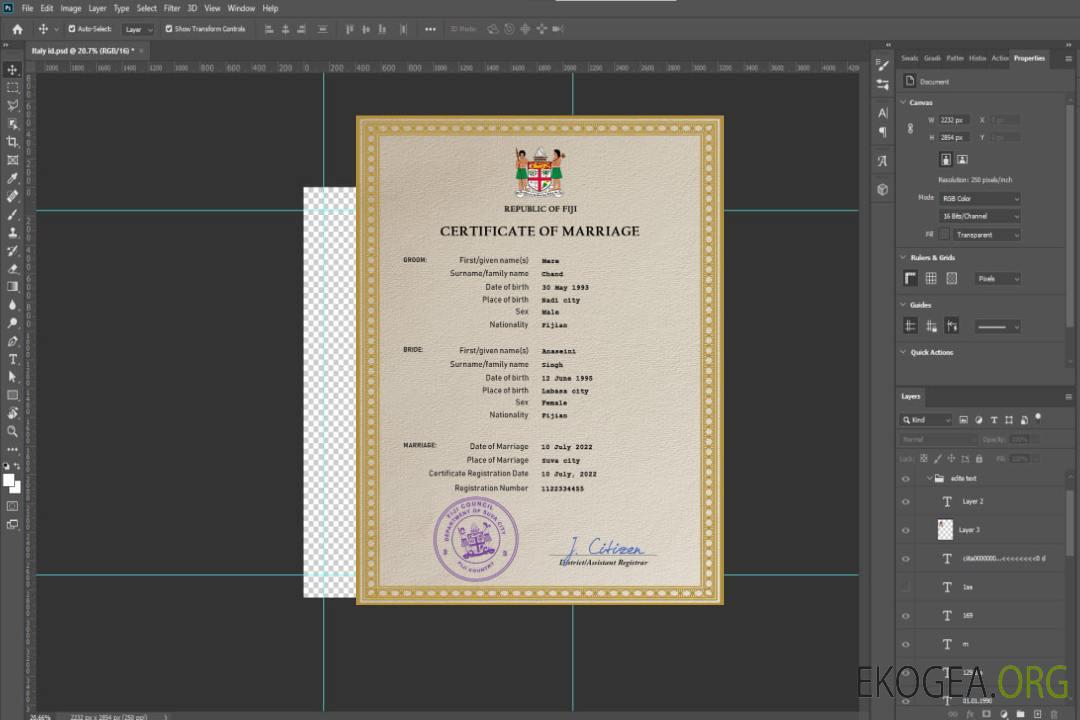Select the Brush tool
Viewport: 1080px width, 720px height.
12,215
